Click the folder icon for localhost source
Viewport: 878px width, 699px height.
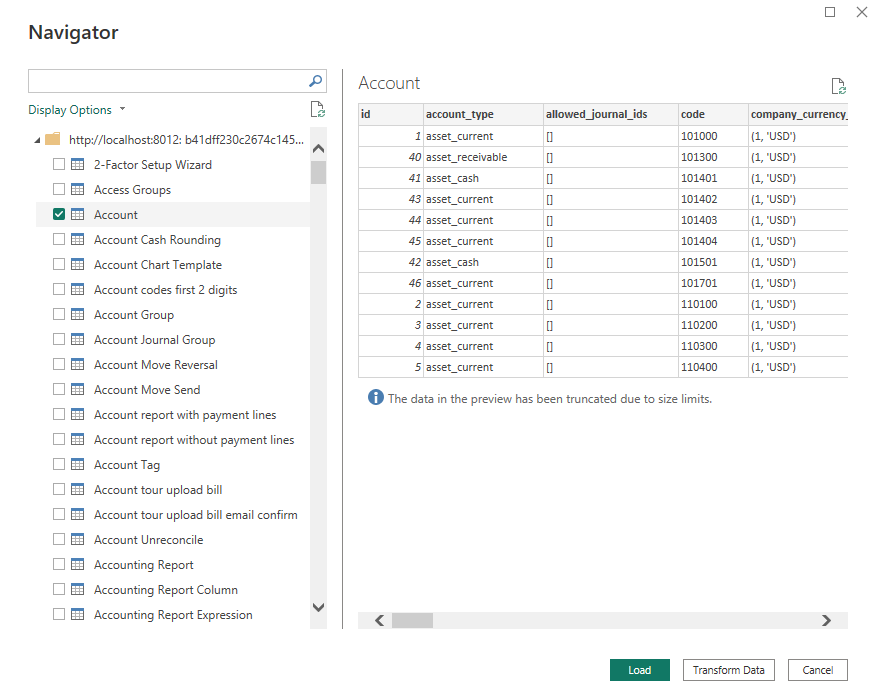coord(53,140)
